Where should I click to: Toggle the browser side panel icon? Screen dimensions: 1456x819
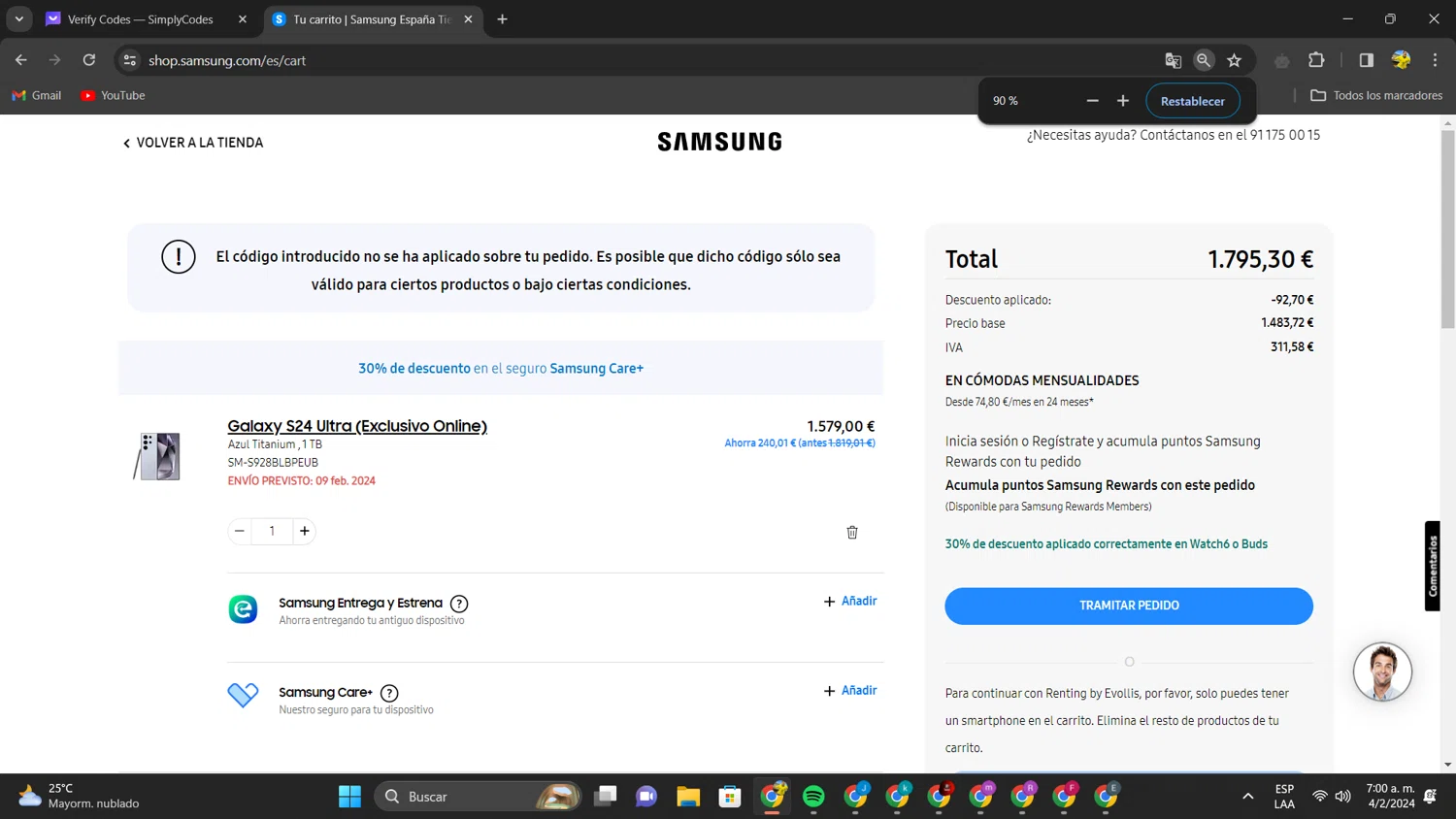[1366, 60]
